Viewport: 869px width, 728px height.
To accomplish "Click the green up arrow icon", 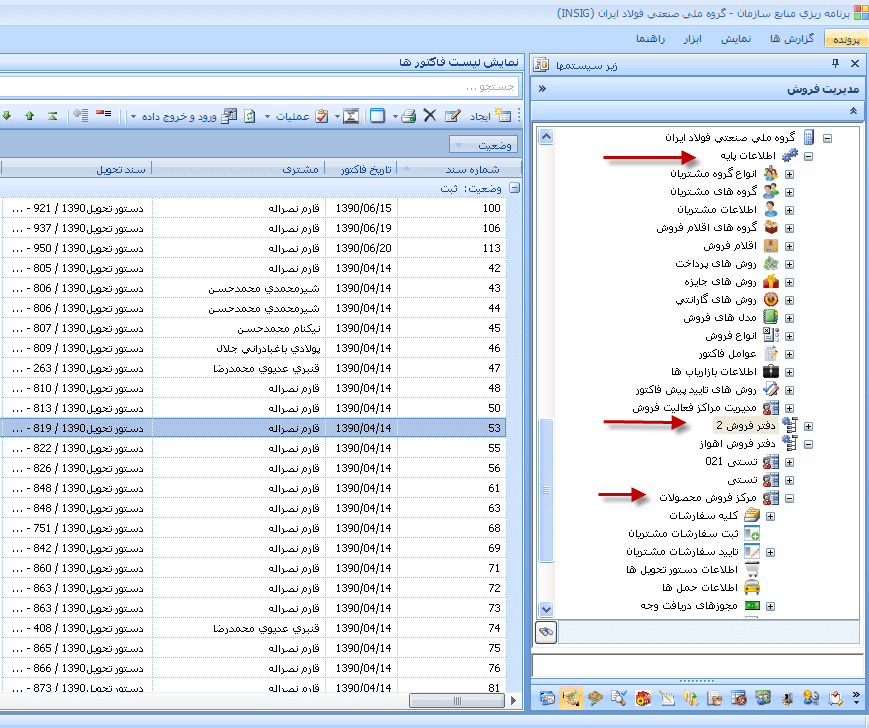I will (x=29, y=116).
